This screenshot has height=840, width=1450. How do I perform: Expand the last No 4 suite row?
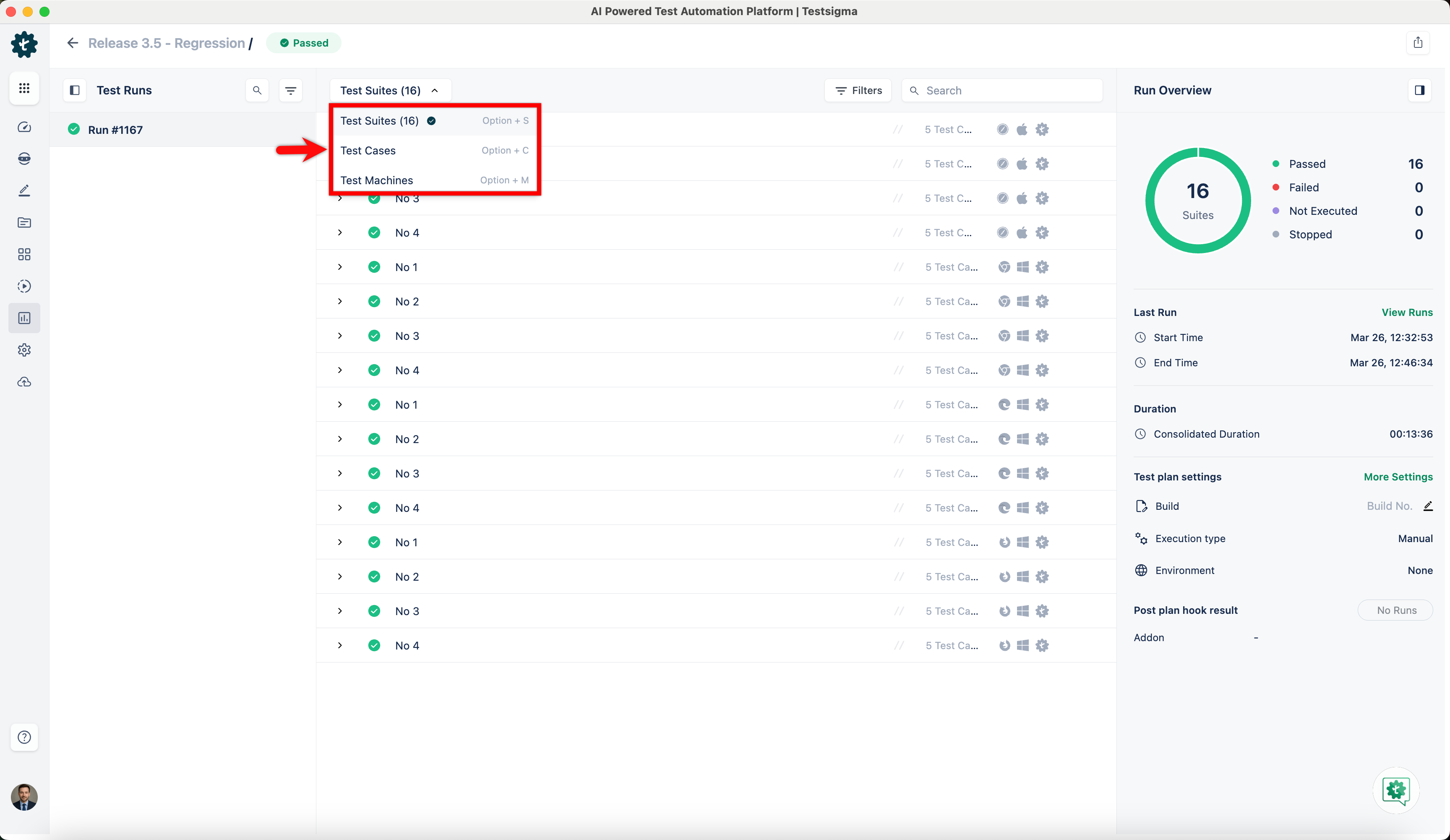[x=340, y=646]
